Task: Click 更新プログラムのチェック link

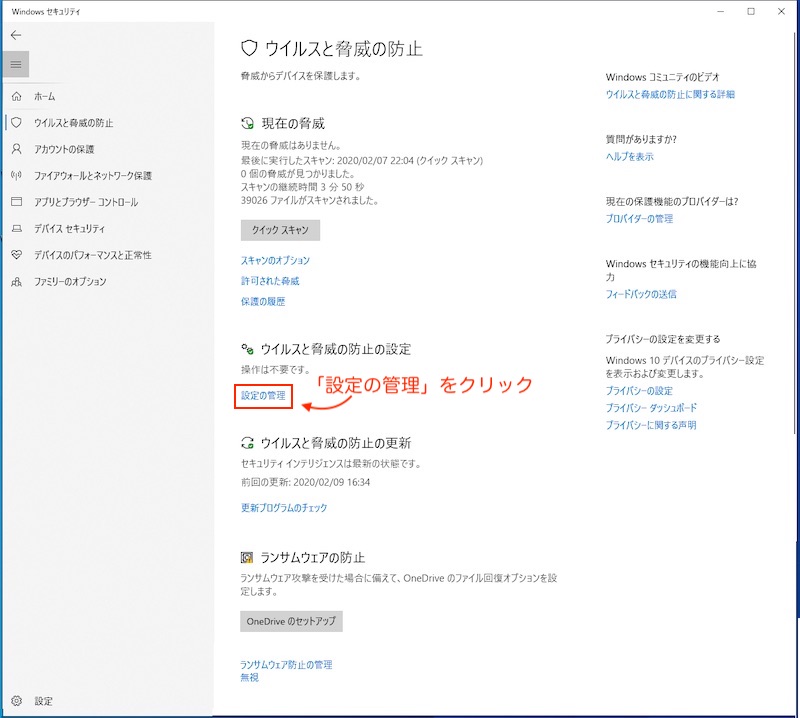Action: pos(284,508)
